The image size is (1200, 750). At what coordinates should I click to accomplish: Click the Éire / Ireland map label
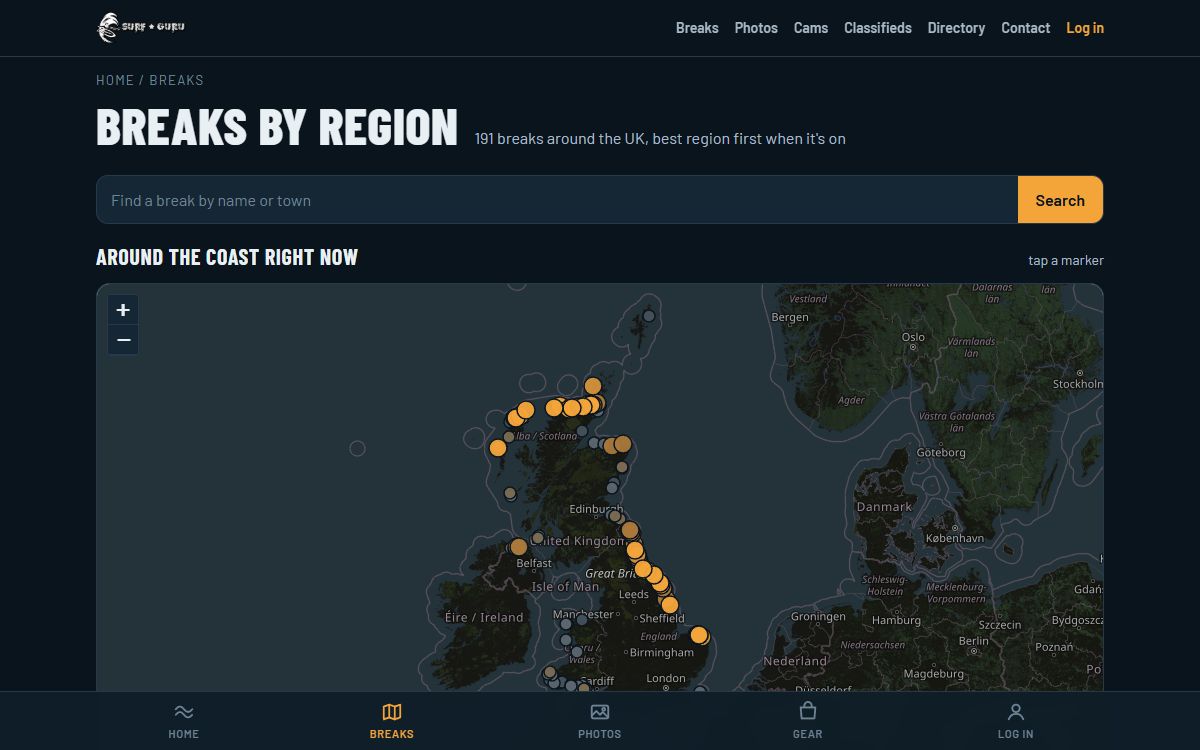click(x=484, y=618)
